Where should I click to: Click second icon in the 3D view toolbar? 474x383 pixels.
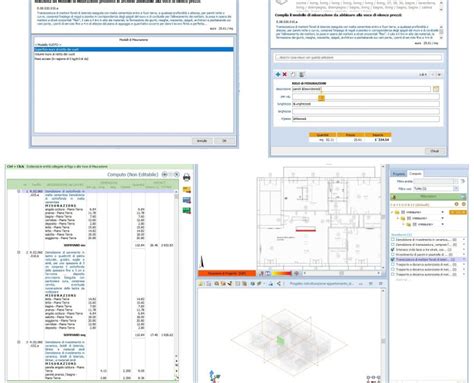click(x=209, y=284)
